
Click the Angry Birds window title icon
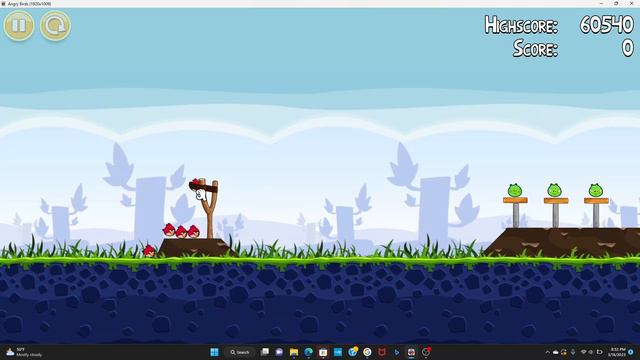pos(3,4)
